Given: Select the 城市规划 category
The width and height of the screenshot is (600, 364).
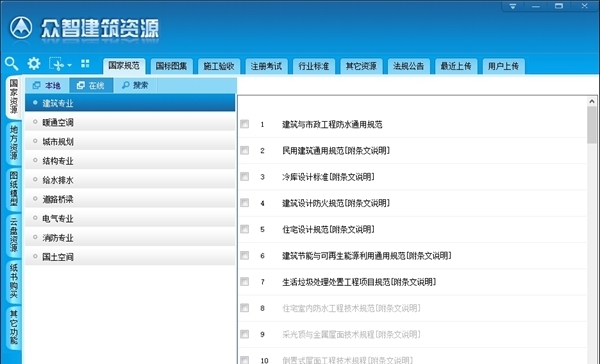Looking at the screenshot, I should click(x=130, y=141).
